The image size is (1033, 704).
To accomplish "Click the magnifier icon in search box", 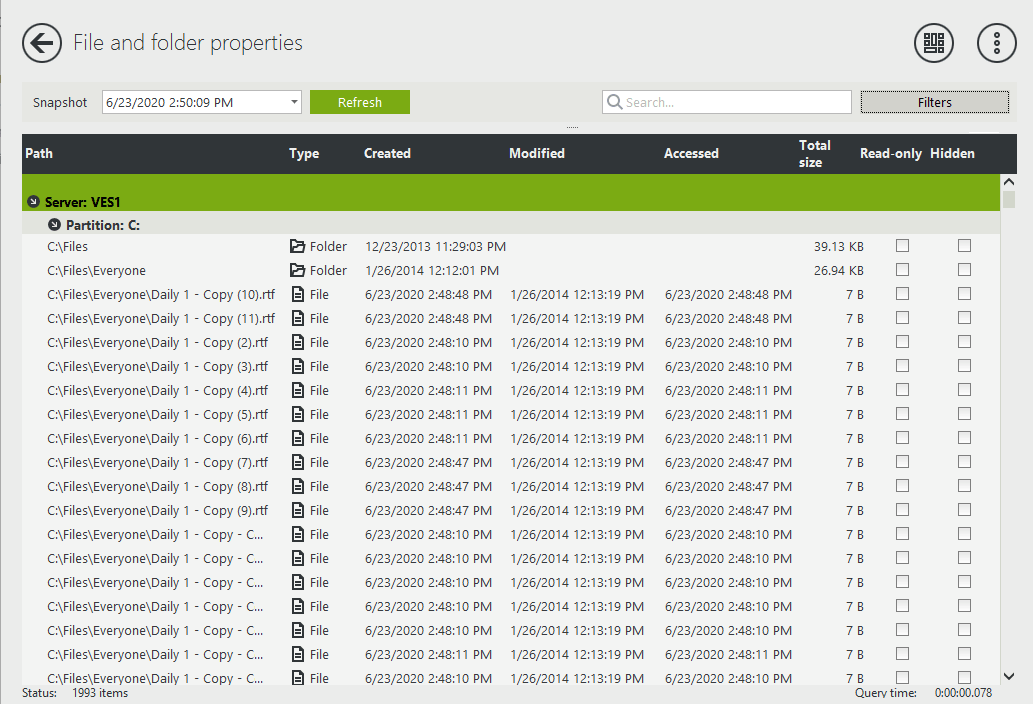I will click(614, 102).
